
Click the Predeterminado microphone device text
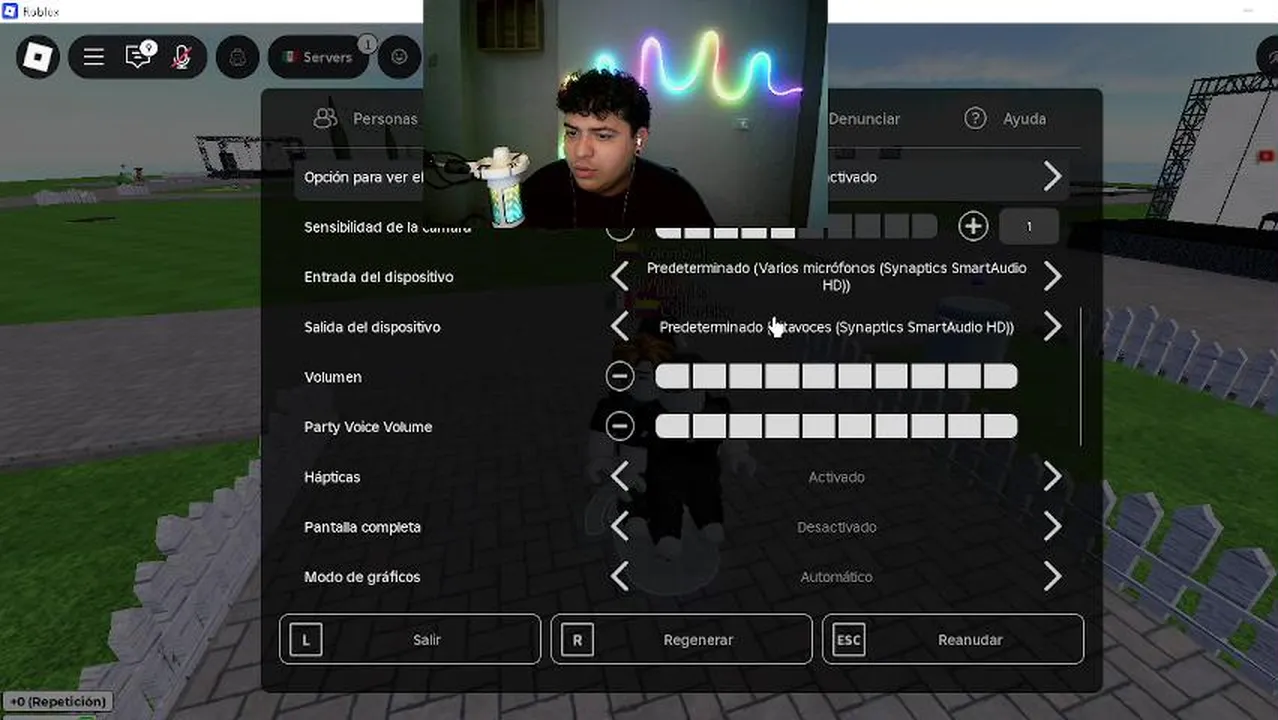click(836, 277)
